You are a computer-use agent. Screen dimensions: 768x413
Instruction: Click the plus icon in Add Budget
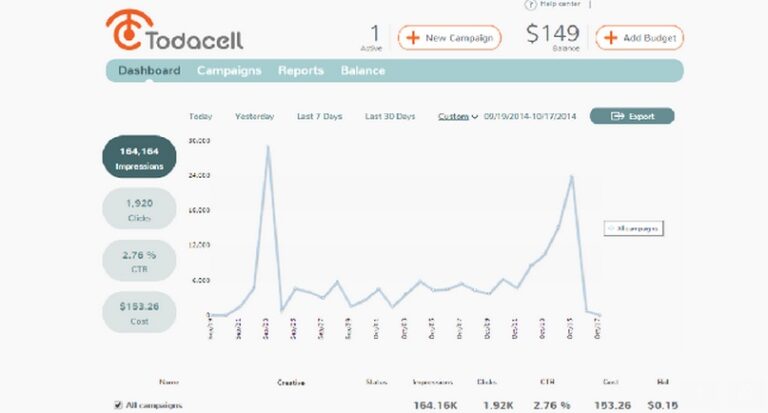(x=610, y=38)
